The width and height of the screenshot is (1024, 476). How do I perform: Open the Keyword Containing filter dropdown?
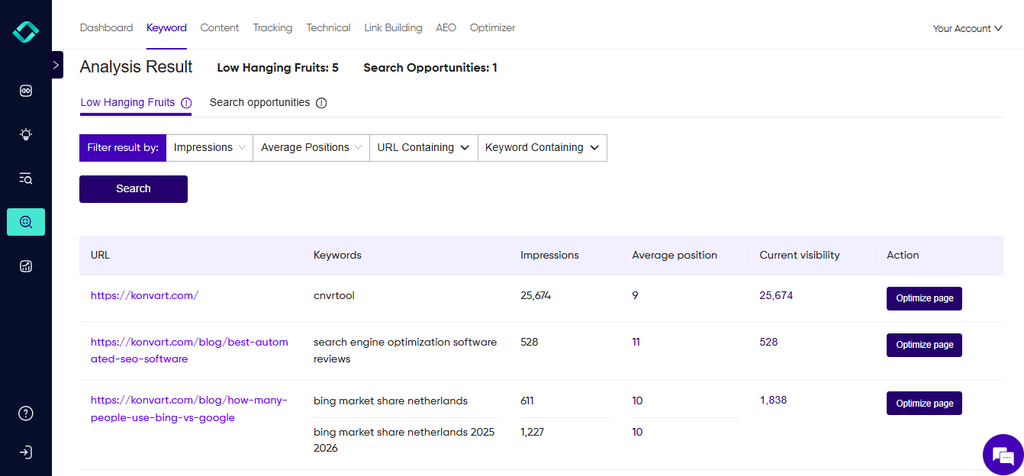[x=542, y=148]
